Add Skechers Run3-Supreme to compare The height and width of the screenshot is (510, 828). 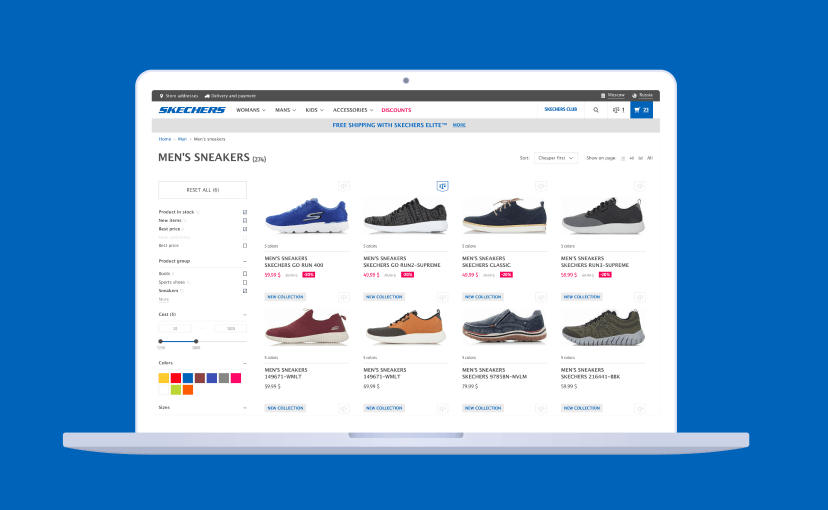640,186
